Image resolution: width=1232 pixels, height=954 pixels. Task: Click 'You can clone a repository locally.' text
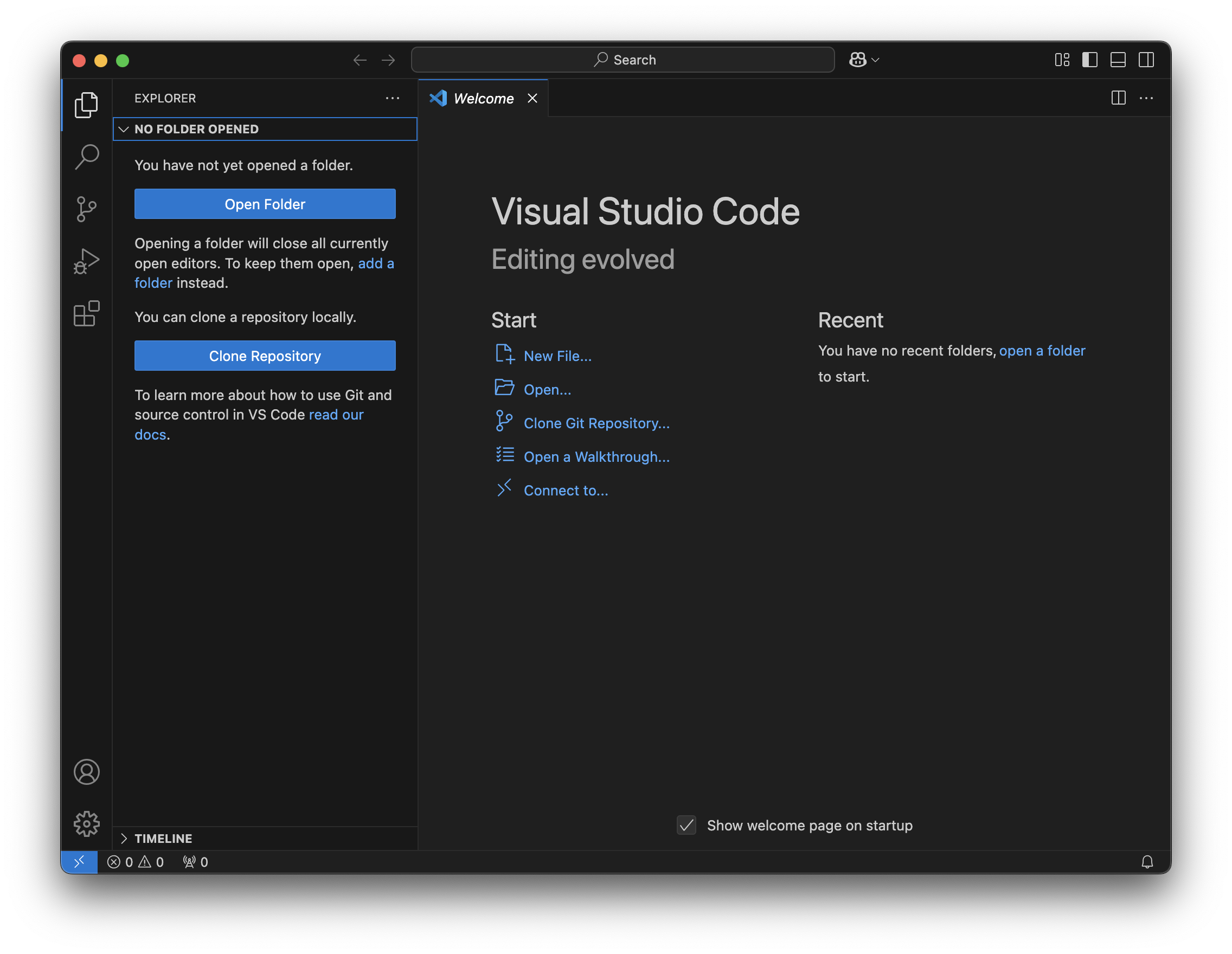245,317
